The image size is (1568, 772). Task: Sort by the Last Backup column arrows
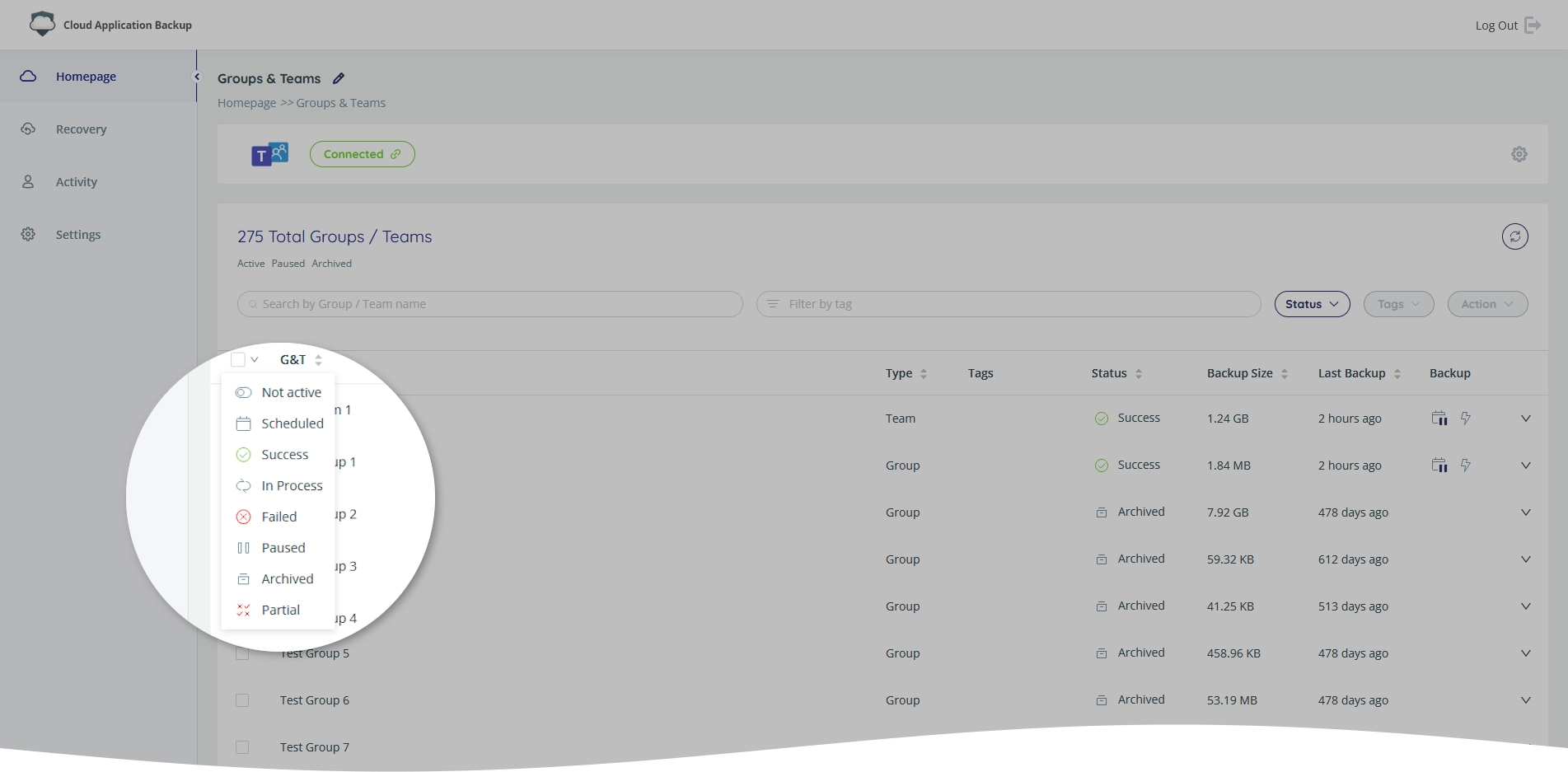1397,373
